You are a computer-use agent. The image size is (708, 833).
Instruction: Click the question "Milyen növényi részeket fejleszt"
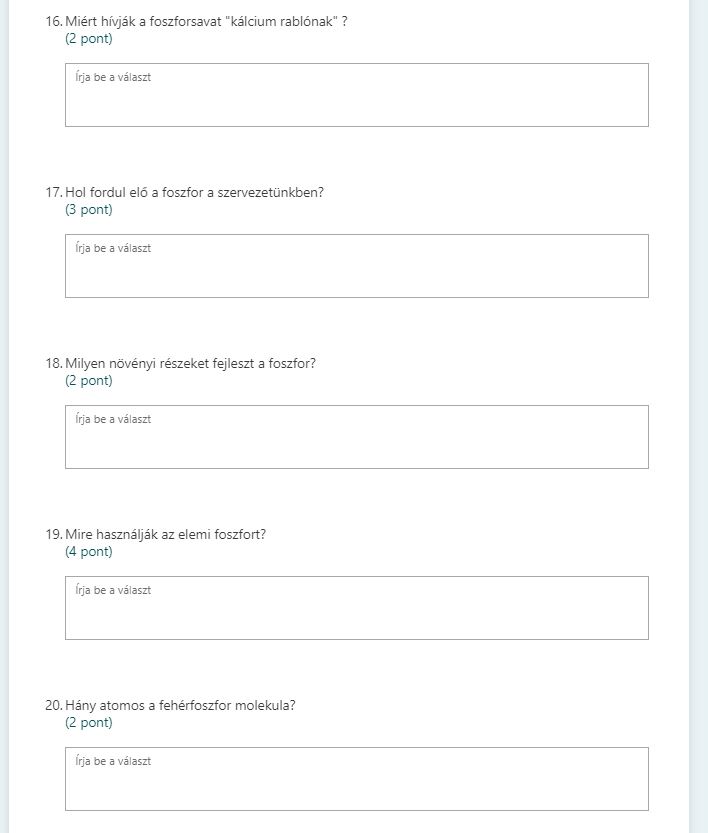click(190, 363)
